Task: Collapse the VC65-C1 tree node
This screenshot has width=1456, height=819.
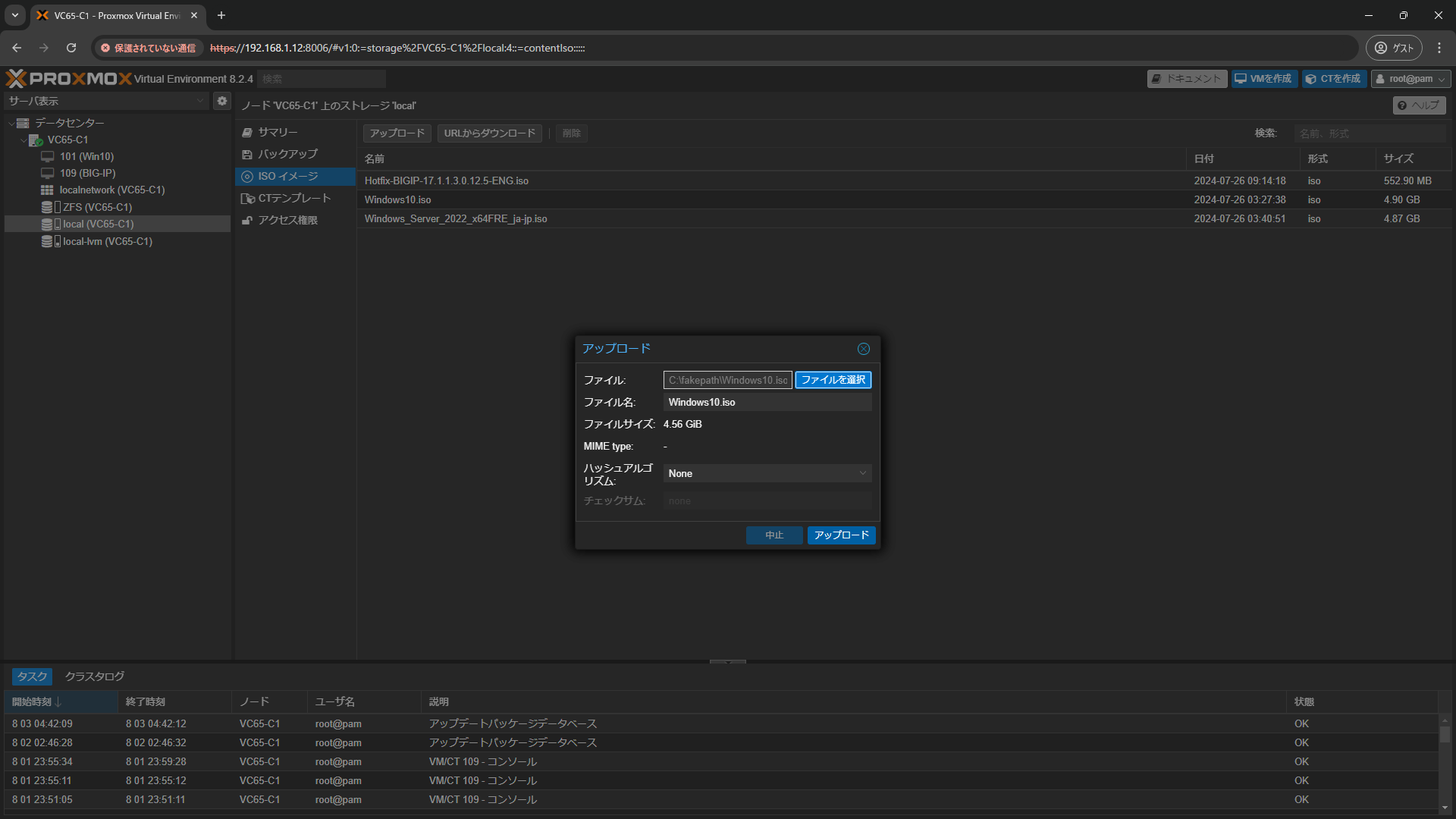Action: [x=24, y=140]
